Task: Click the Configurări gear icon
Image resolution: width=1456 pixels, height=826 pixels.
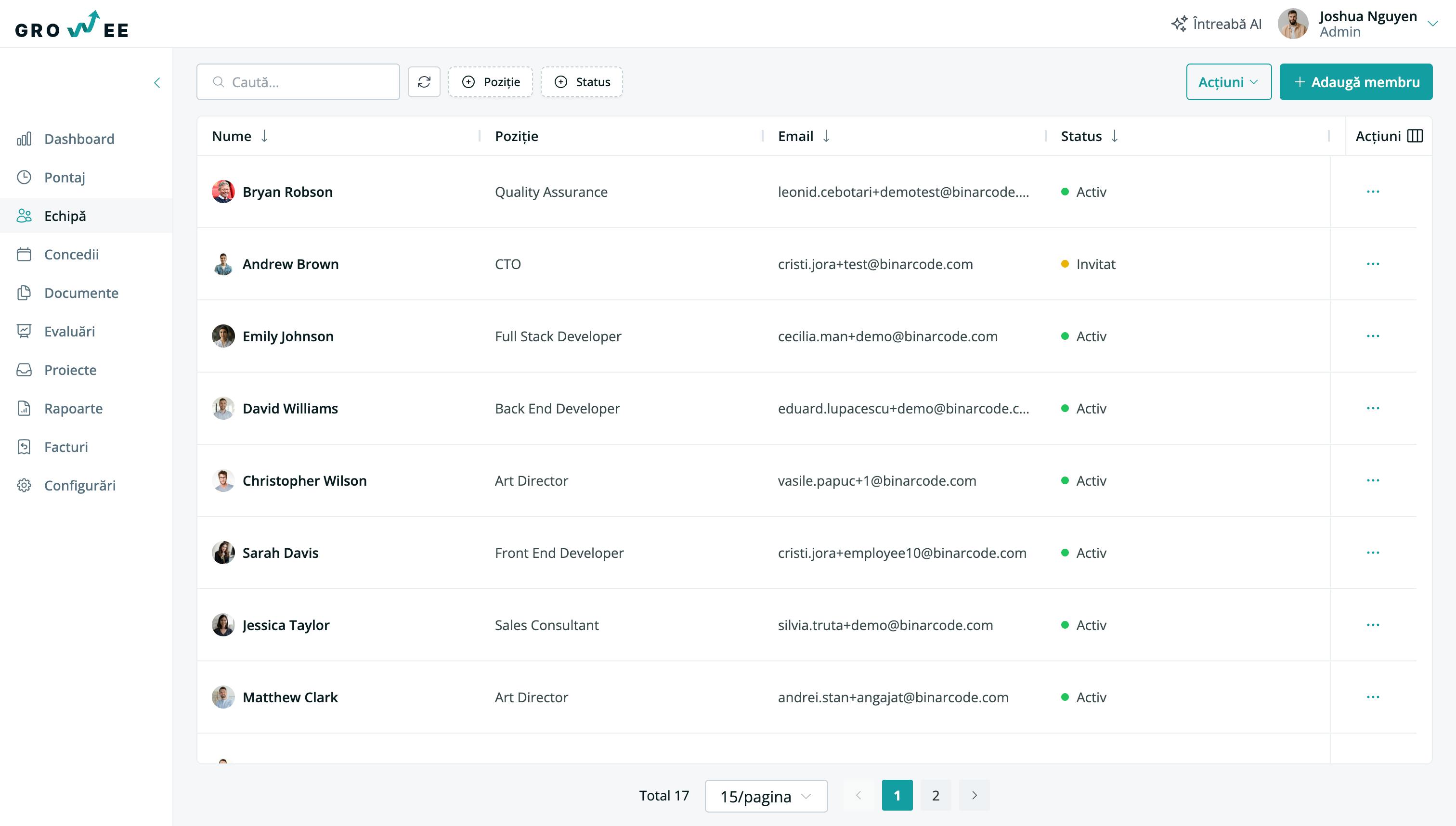Action: pyautogui.click(x=24, y=486)
